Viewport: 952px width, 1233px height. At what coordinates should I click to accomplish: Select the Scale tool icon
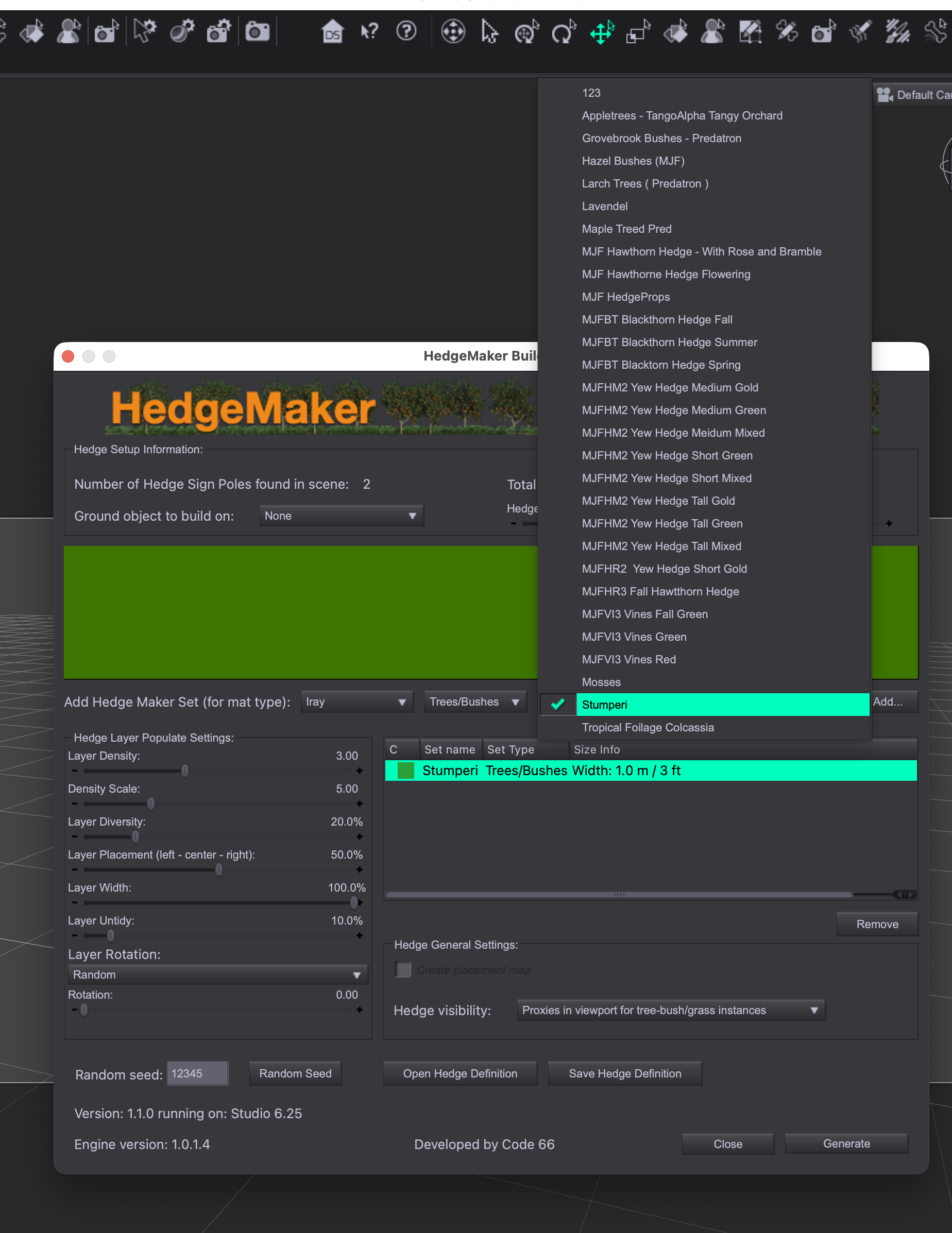[639, 31]
